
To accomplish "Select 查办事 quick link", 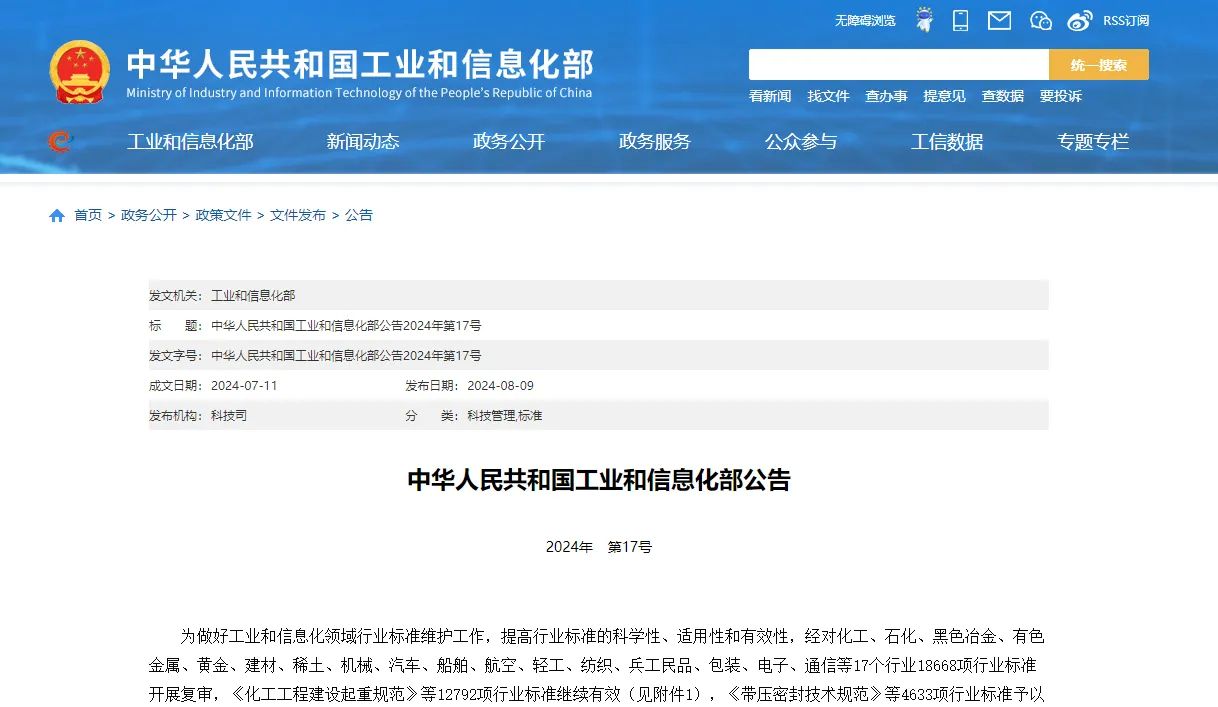I will coord(886,96).
